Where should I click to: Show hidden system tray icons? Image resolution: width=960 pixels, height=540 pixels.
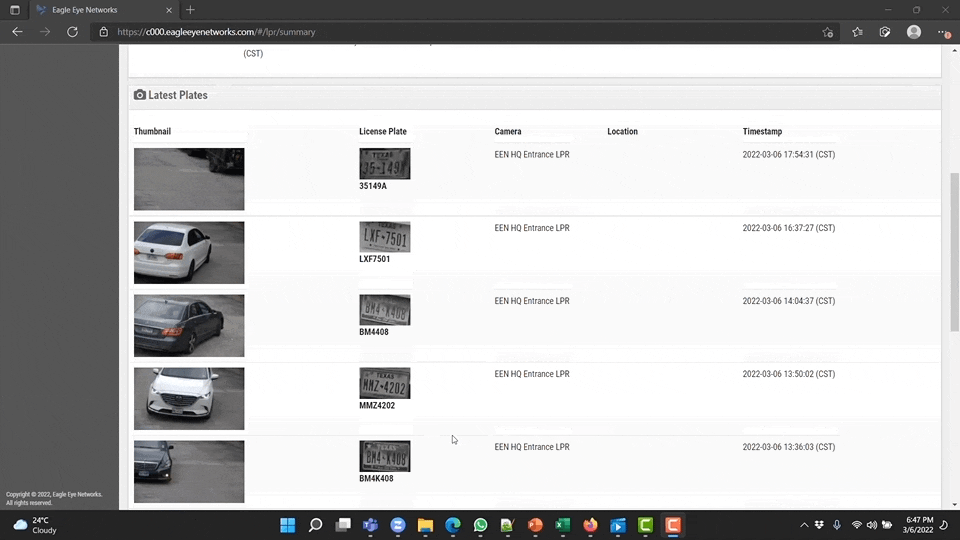[804, 525]
